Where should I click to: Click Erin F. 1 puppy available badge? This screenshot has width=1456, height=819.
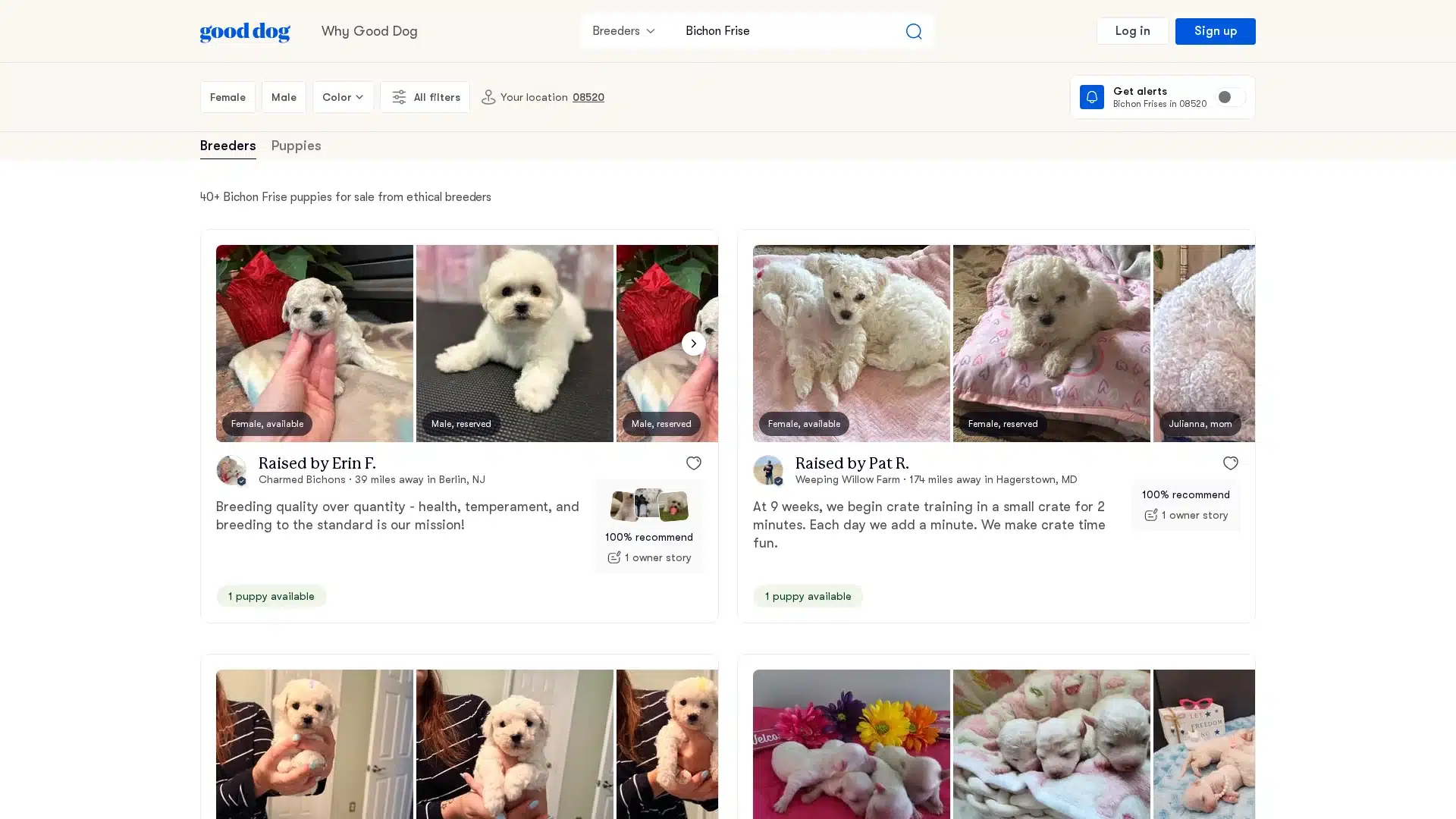(x=271, y=597)
